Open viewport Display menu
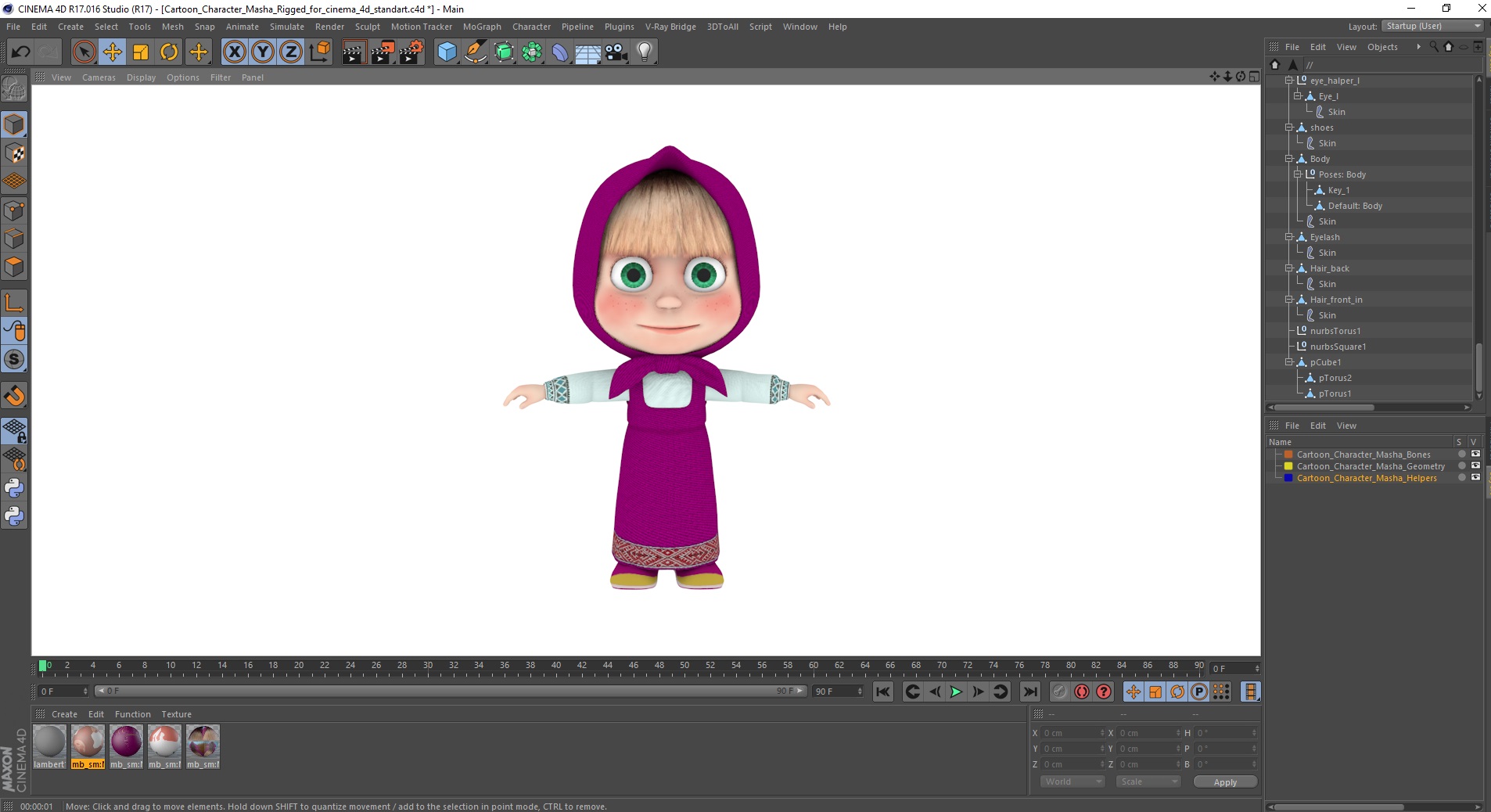 click(x=142, y=77)
